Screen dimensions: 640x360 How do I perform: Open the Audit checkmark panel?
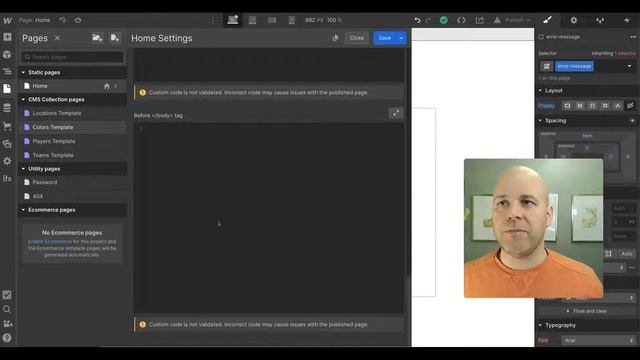7,295
